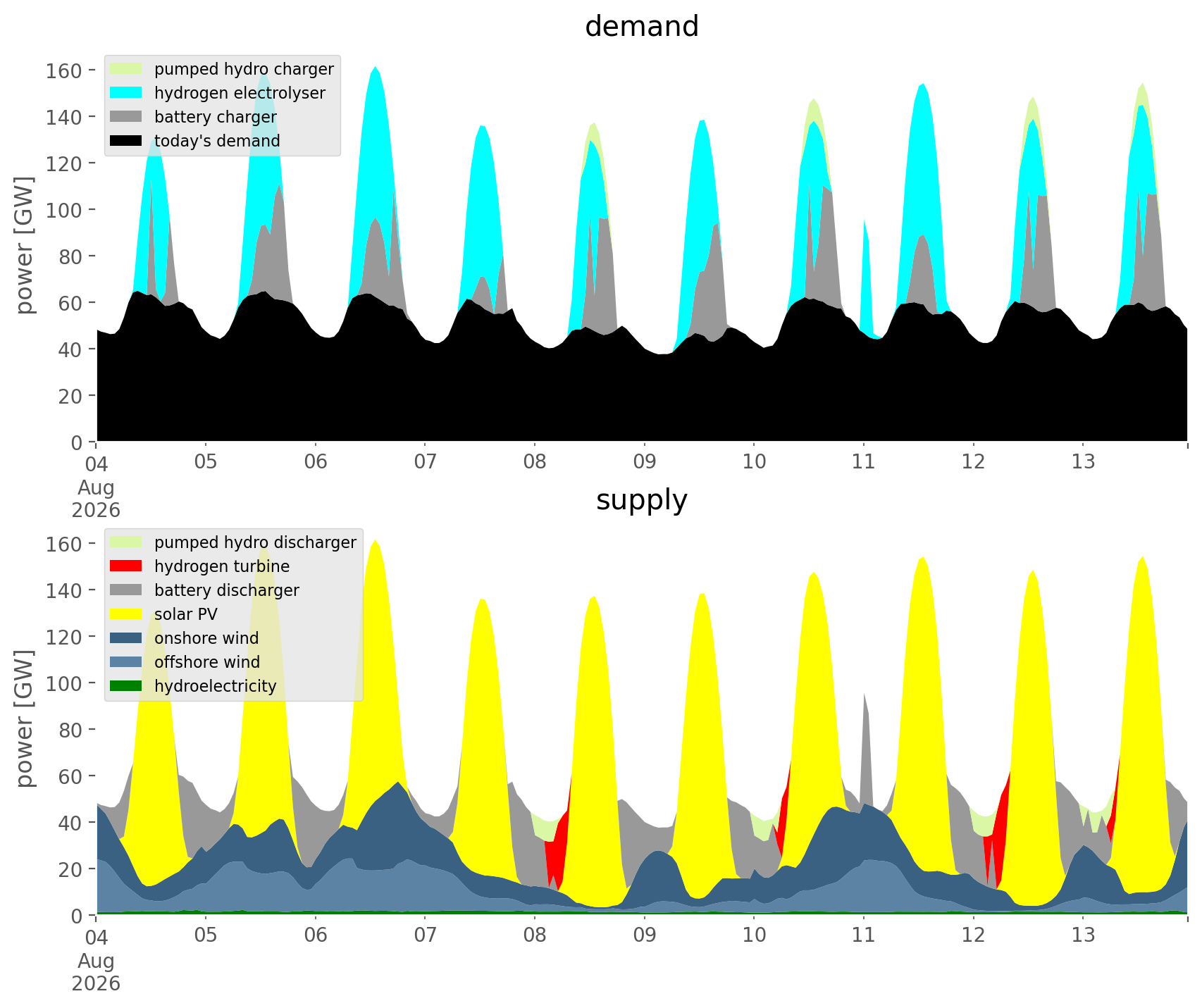The width and height of the screenshot is (1202, 1008).
Task: Click the "battery discharger" legend label
Action: [227, 590]
